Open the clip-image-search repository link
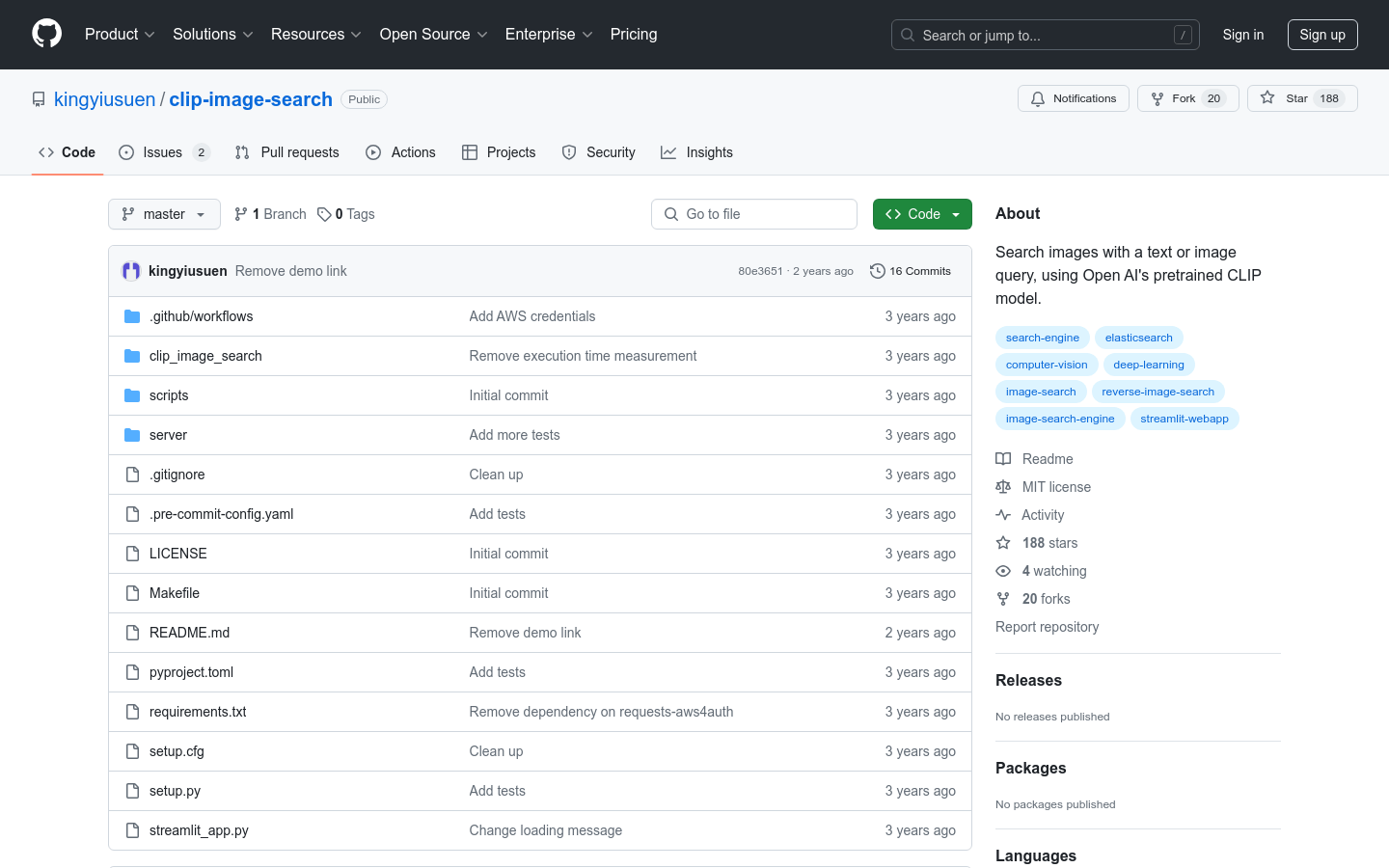 (x=251, y=99)
